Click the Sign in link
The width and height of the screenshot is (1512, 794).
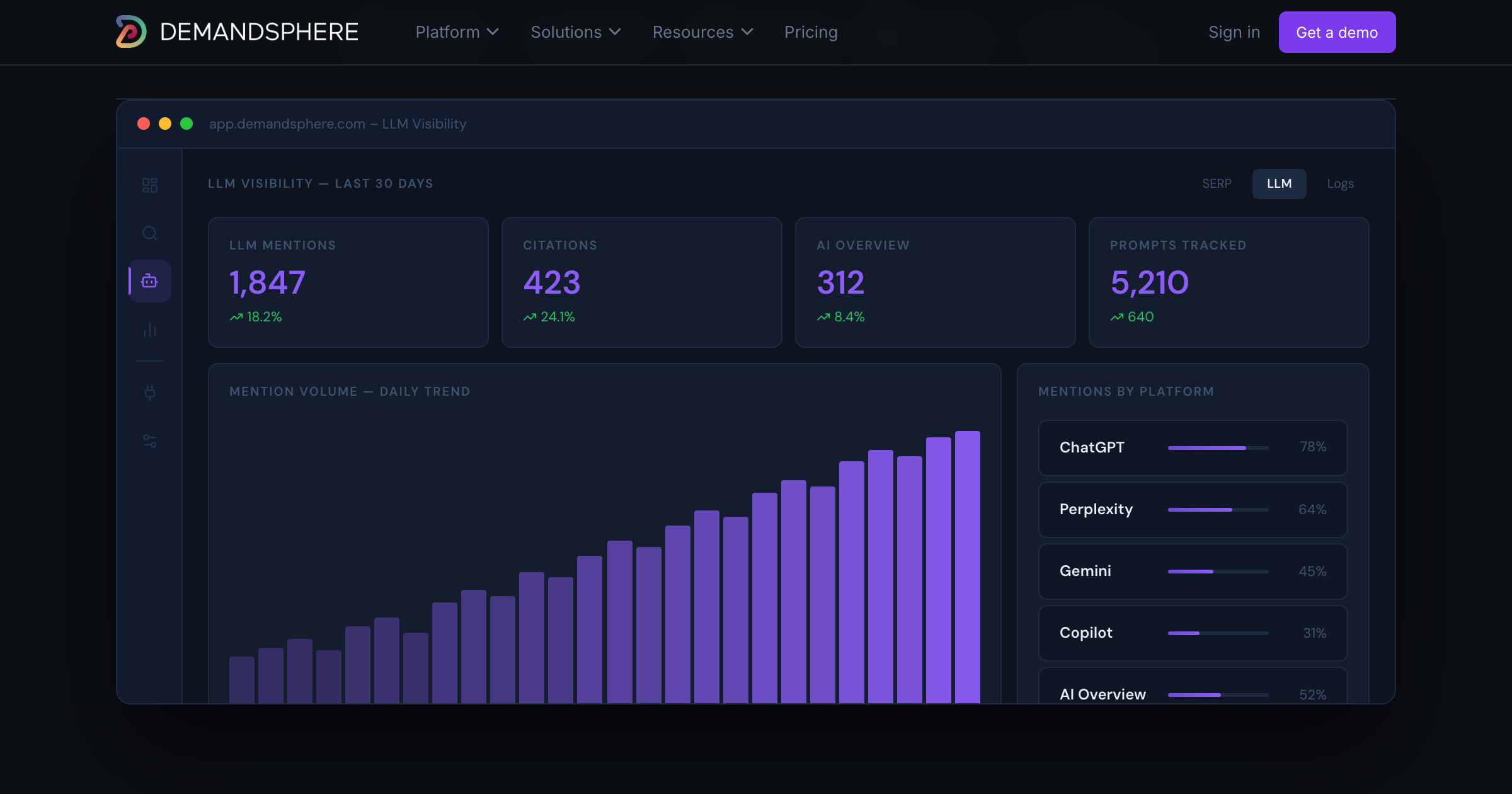1234,32
